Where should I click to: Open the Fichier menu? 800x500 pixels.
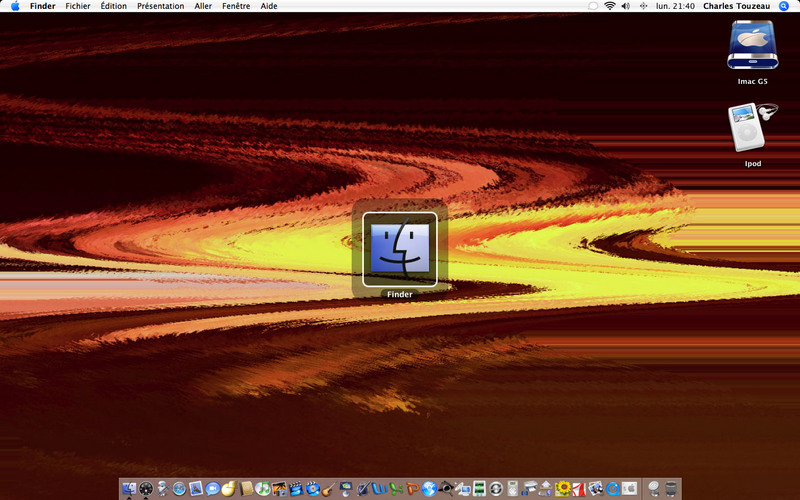(77, 6)
